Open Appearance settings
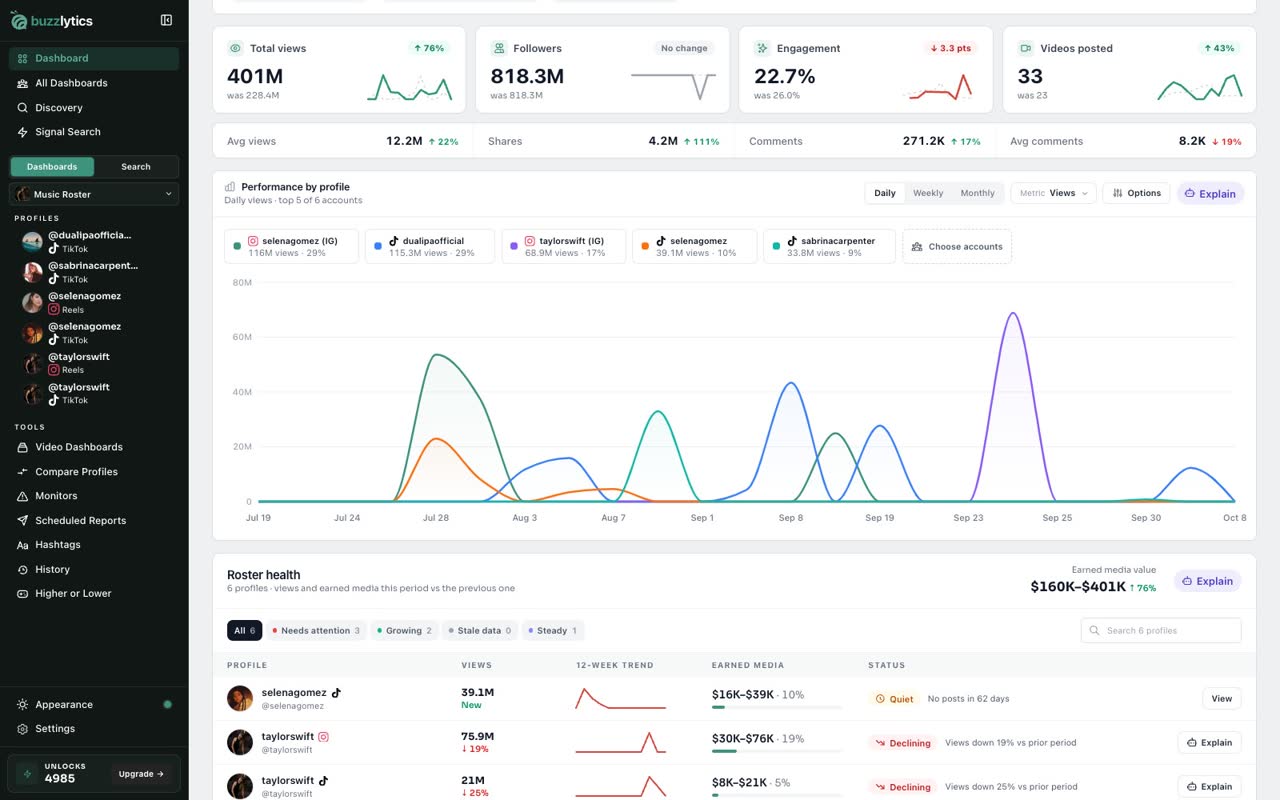1280x800 pixels. (x=94, y=704)
